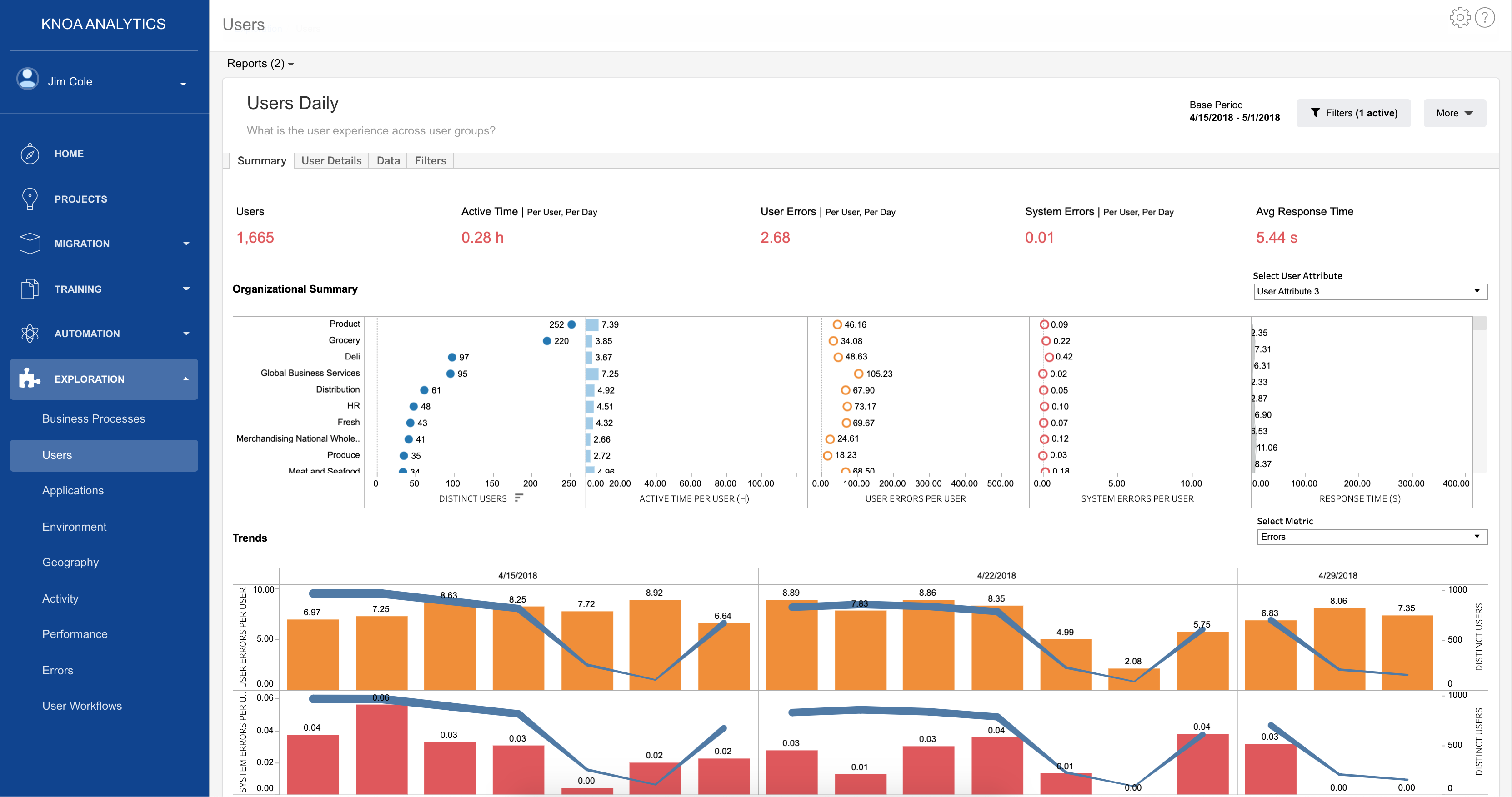Switch to the Data tab
The image size is (1512, 797).
[388, 161]
